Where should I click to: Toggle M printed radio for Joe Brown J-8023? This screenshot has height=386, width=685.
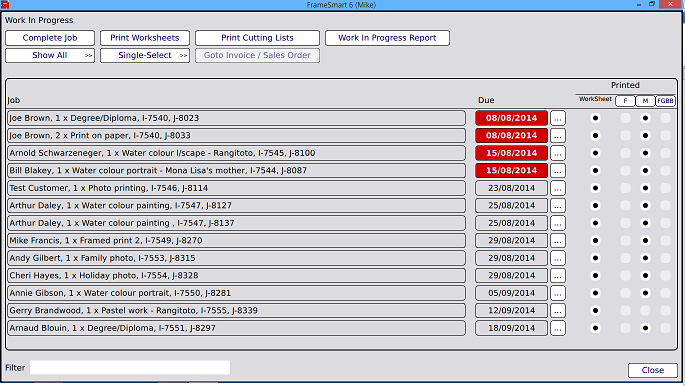tap(645, 118)
